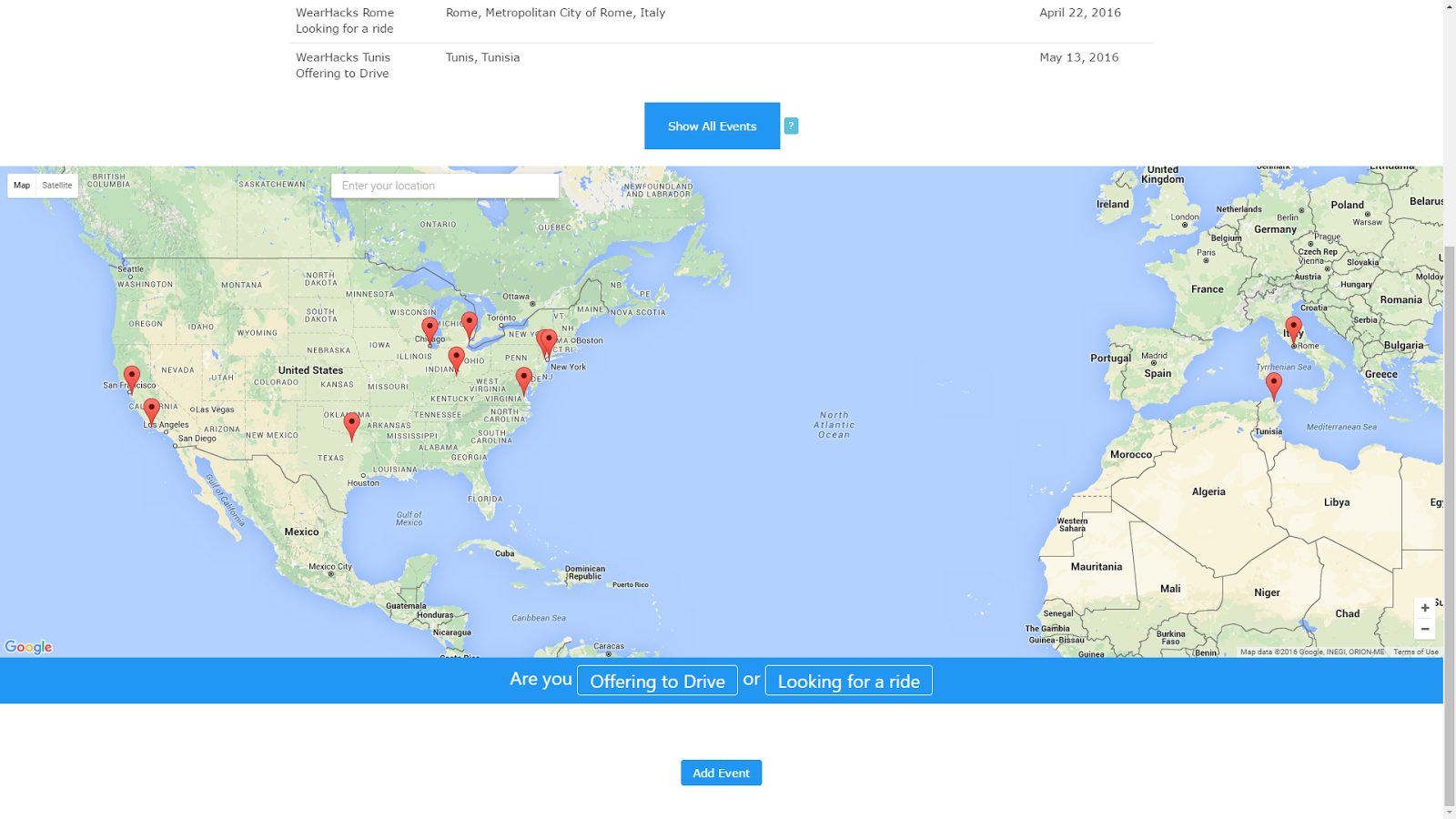The height and width of the screenshot is (819, 1456).
Task: Open the map Terms of Use link
Action: pyautogui.click(x=1416, y=652)
